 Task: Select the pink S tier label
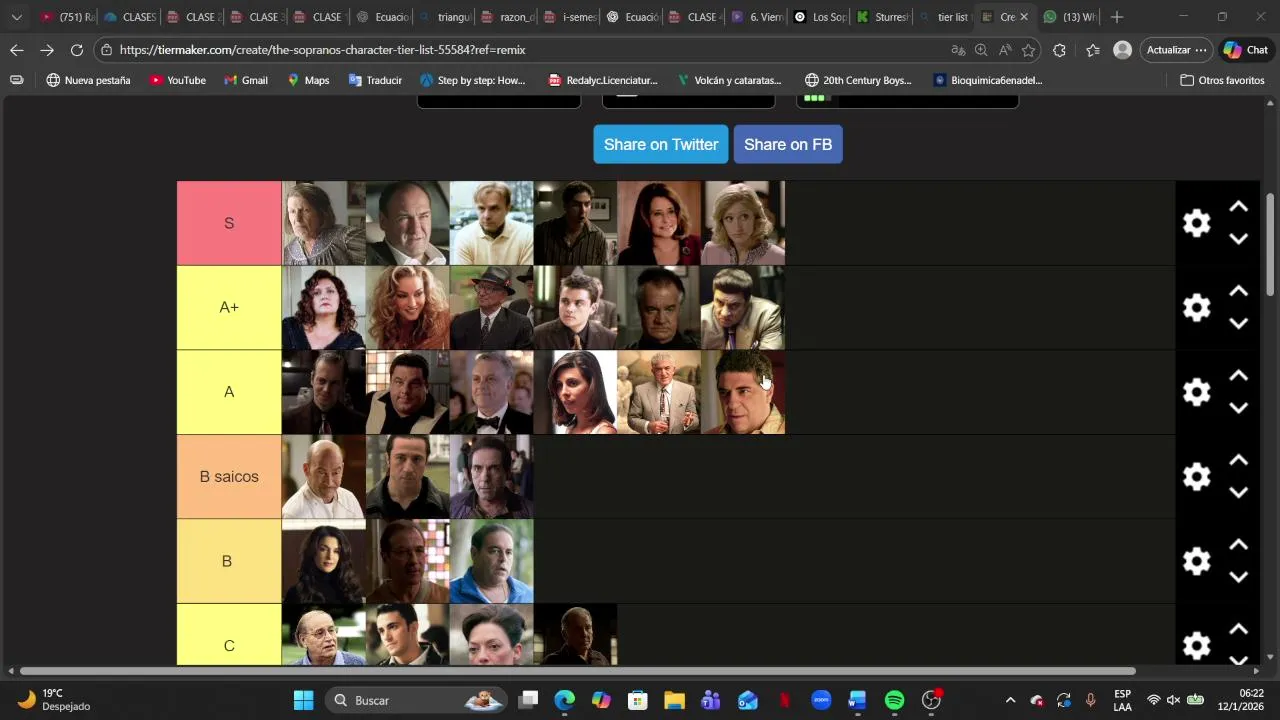pos(229,223)
